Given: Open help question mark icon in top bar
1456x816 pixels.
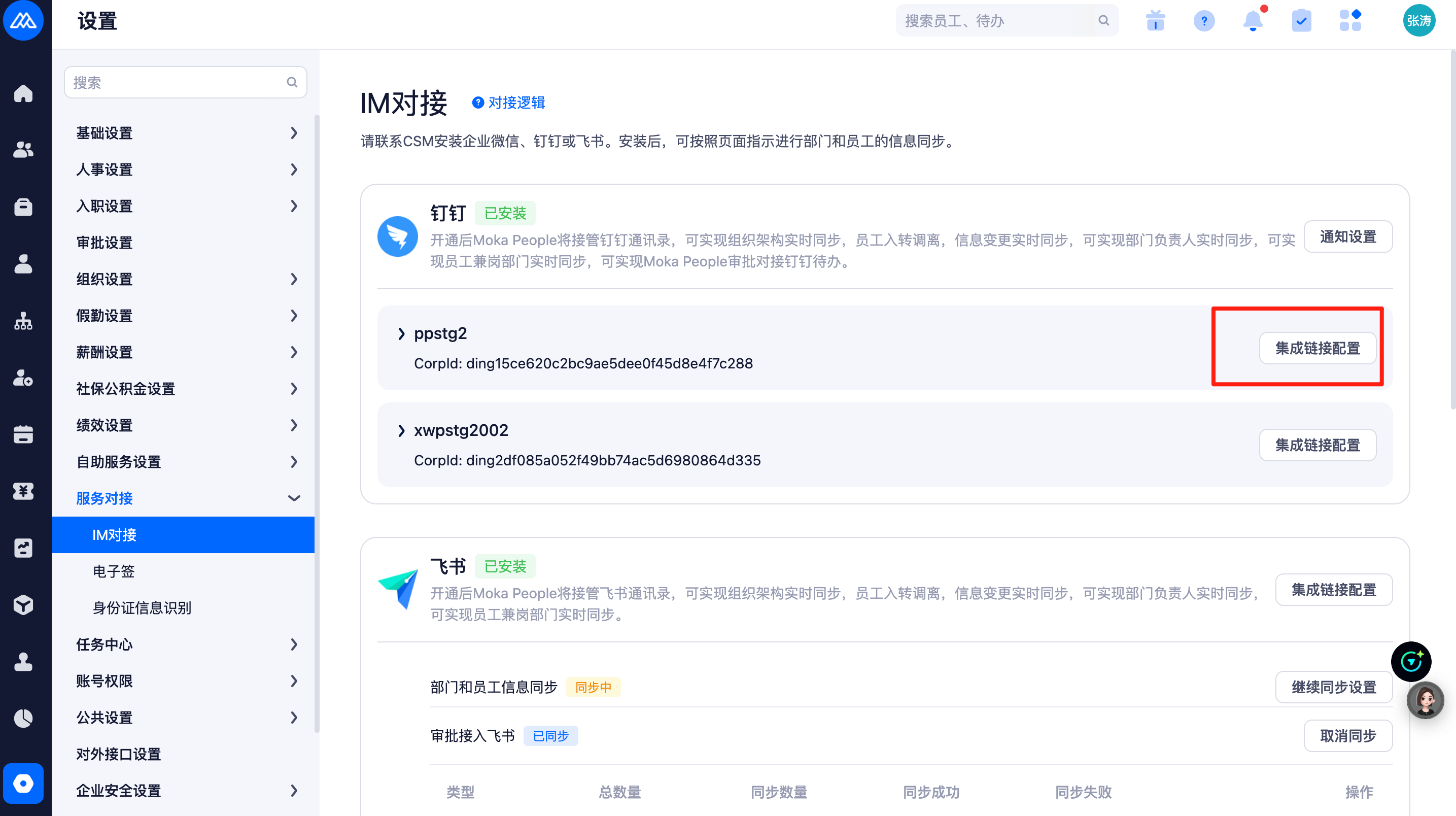Looking at the screenshot, I should (1204, 21).
